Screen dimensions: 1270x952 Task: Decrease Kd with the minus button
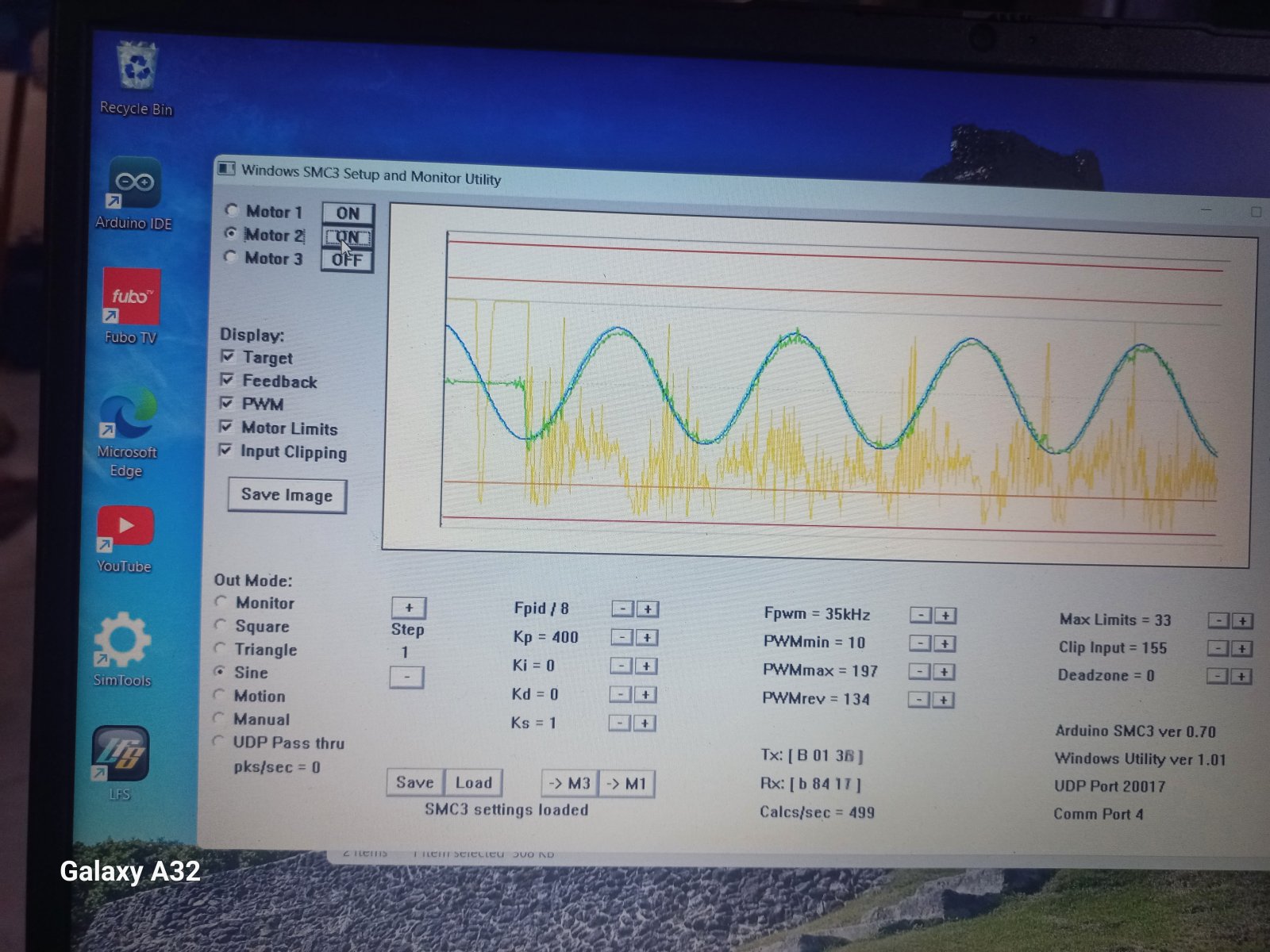(x=621, y=694)
